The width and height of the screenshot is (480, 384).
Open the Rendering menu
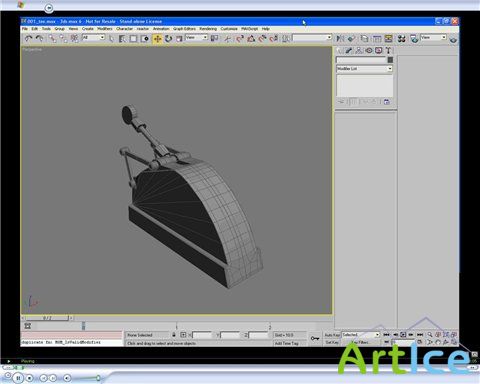point(208,29)
